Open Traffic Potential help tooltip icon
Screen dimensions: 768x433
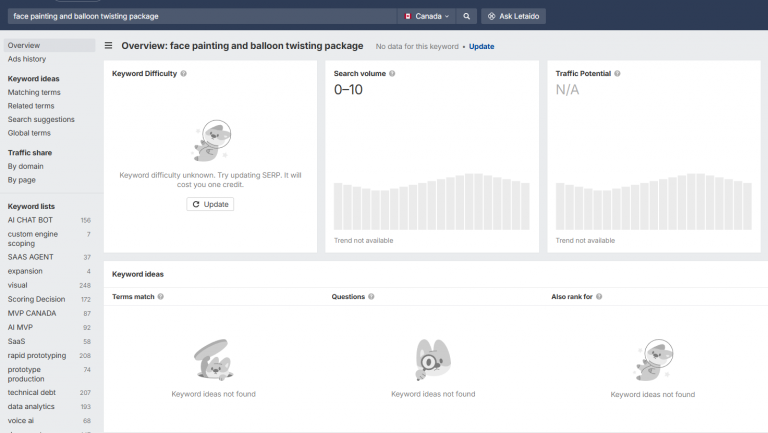[617, 73]
